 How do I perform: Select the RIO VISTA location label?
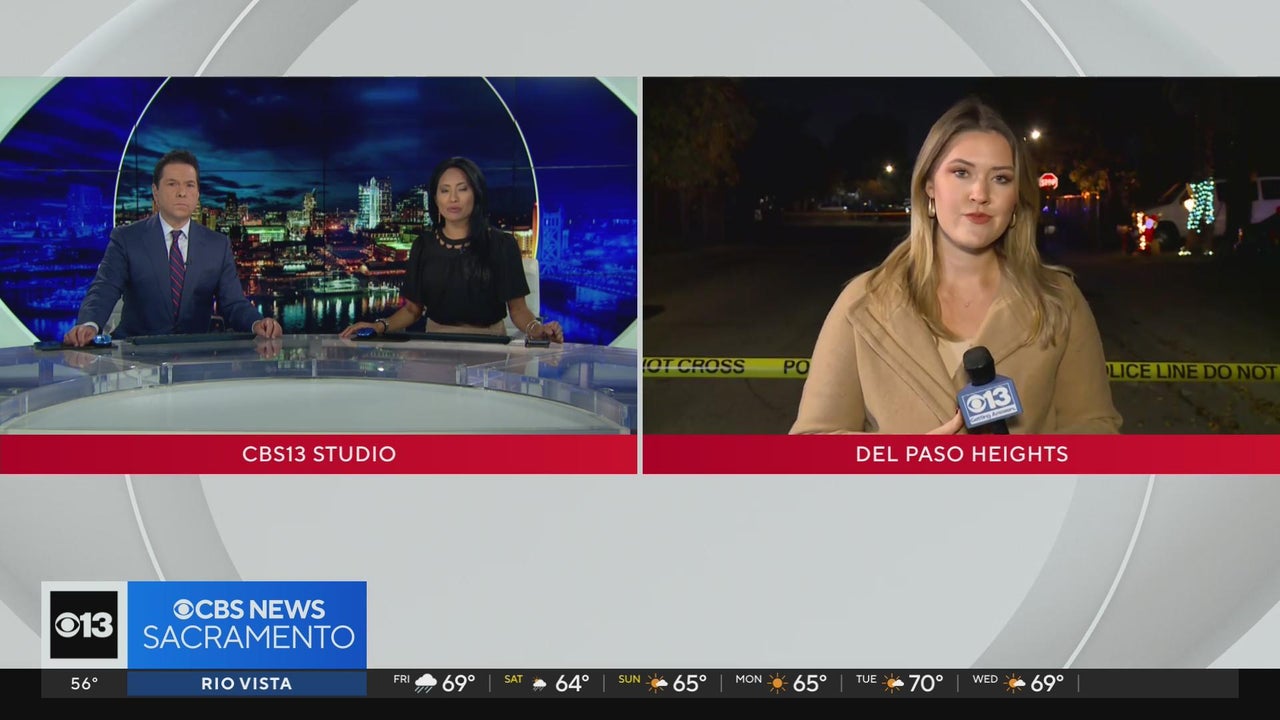tap(246, 684)
